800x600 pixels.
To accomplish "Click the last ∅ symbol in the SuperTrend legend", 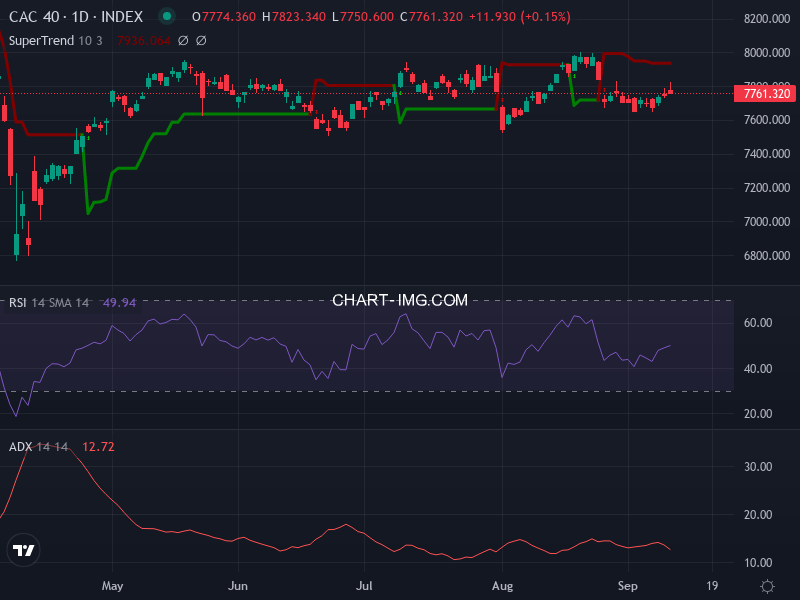I will pos(201,40).
